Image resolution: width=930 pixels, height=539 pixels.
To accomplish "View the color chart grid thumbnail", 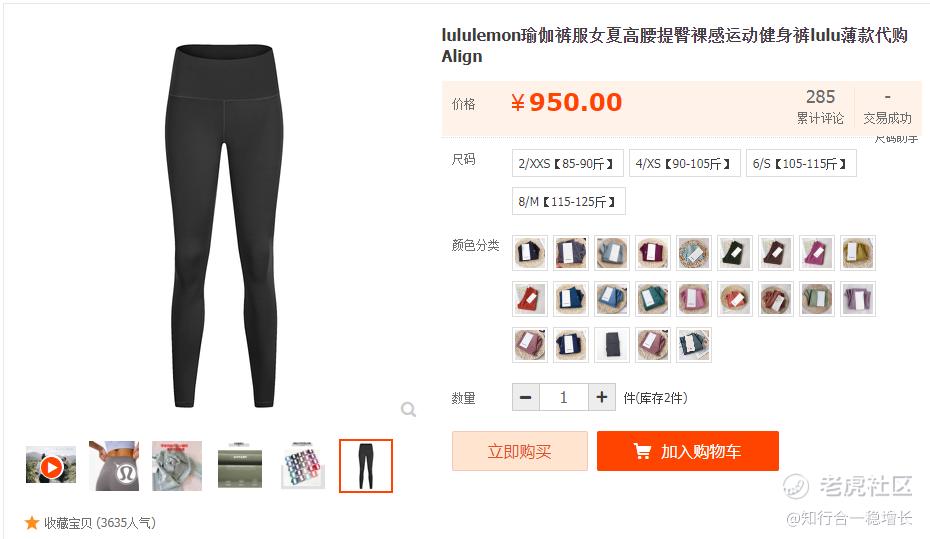I will [302, 466].
